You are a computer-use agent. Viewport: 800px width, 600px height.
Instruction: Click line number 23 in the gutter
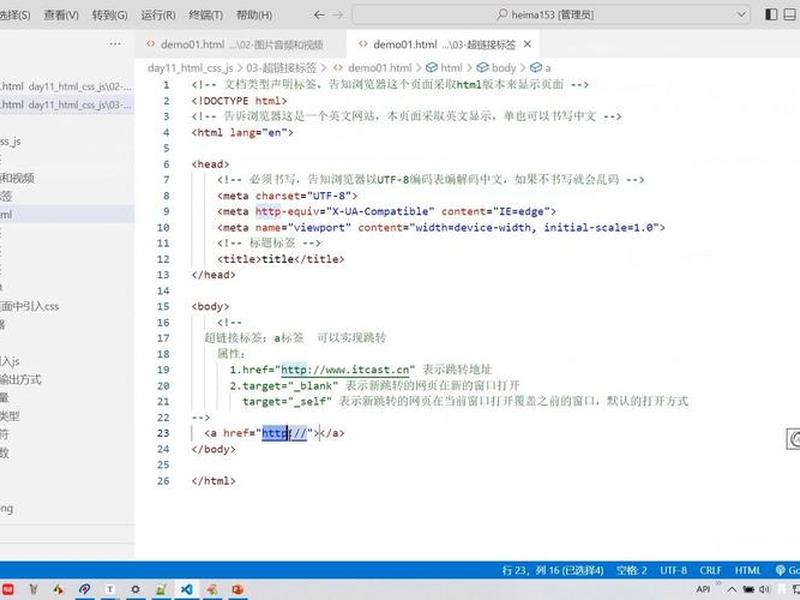coord(163,433)
